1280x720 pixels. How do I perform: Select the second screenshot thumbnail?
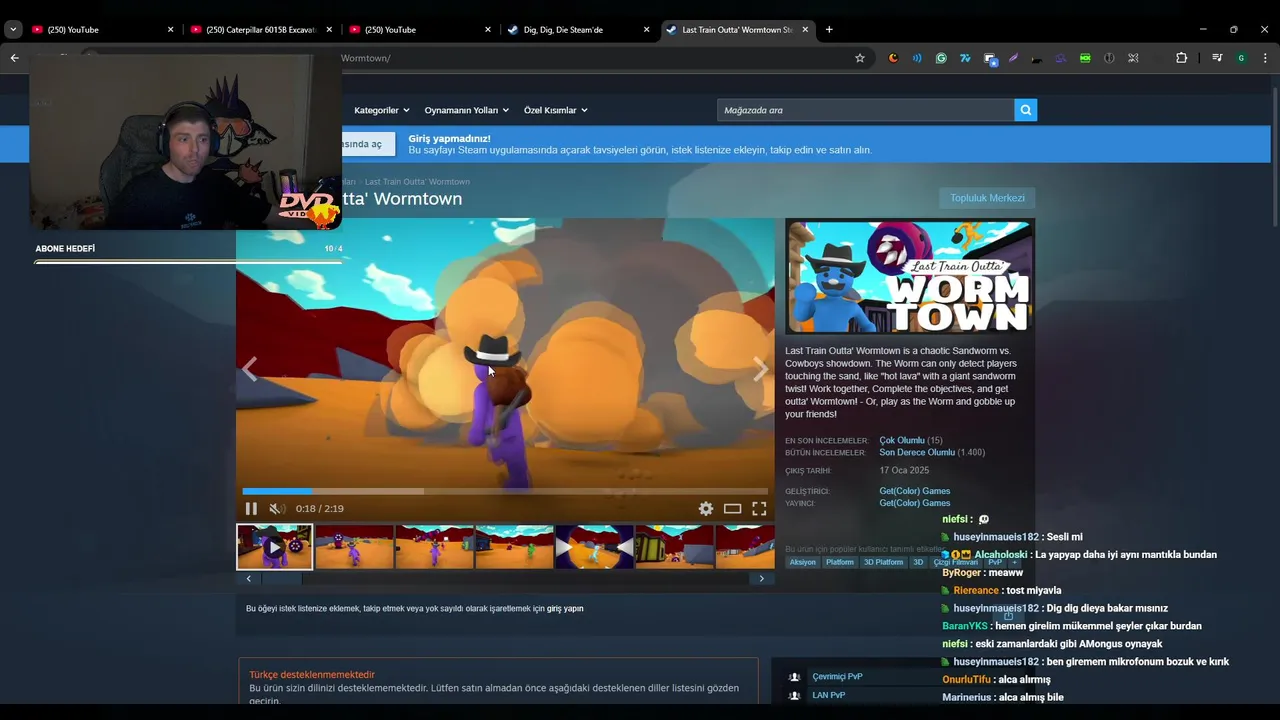(354, 547)
